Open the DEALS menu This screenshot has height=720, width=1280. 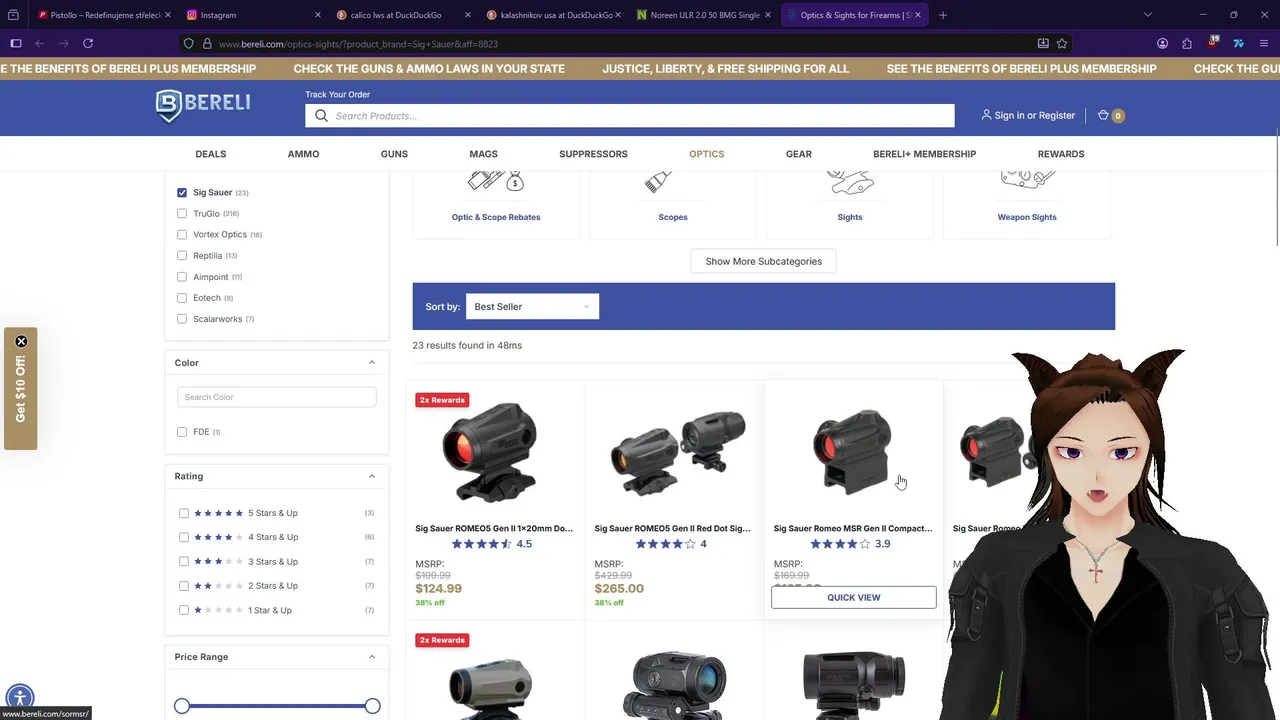point(211,154)
